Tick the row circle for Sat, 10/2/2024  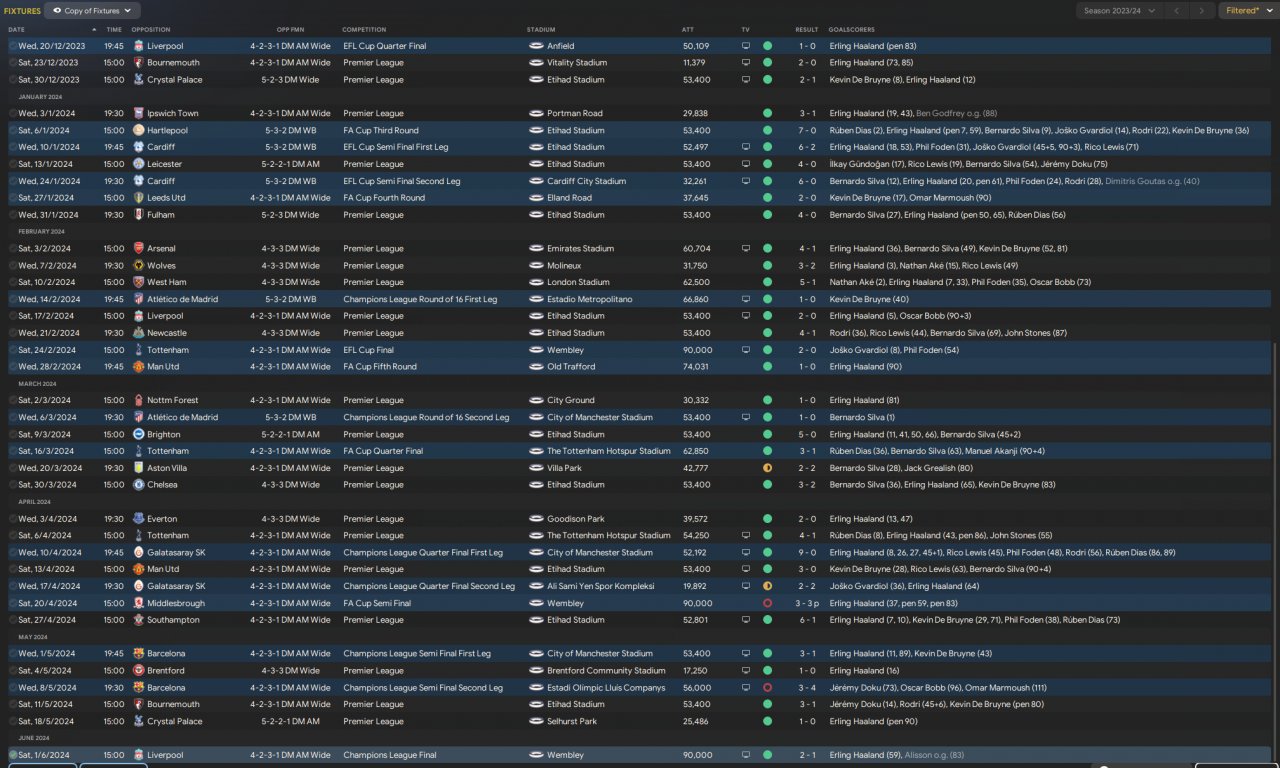click(13, 283)
